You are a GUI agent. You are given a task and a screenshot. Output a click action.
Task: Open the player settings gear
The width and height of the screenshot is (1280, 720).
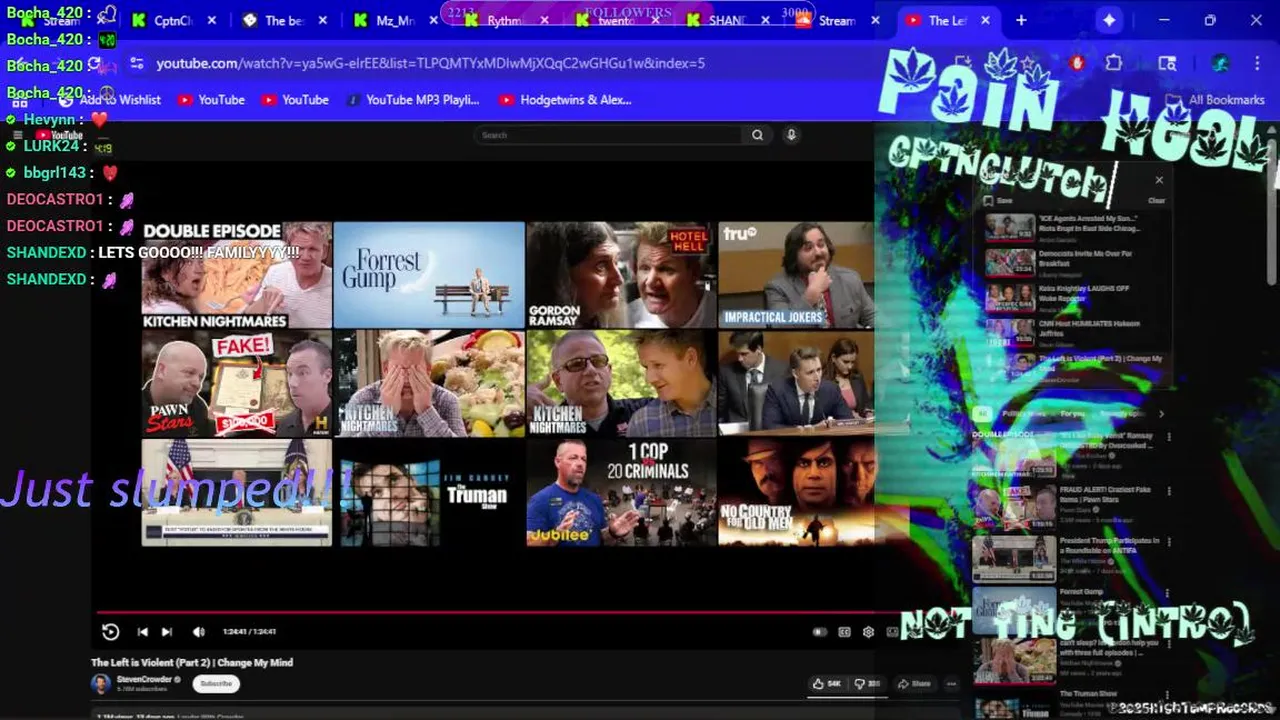[868, 632]
